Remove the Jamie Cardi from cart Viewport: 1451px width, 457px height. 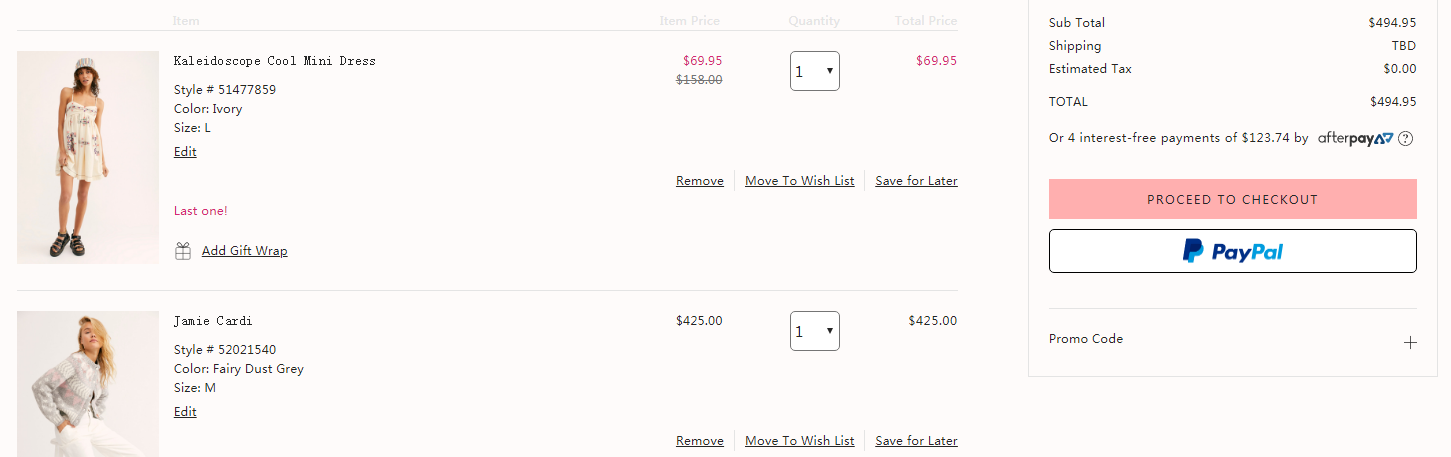tap(700, 441)
